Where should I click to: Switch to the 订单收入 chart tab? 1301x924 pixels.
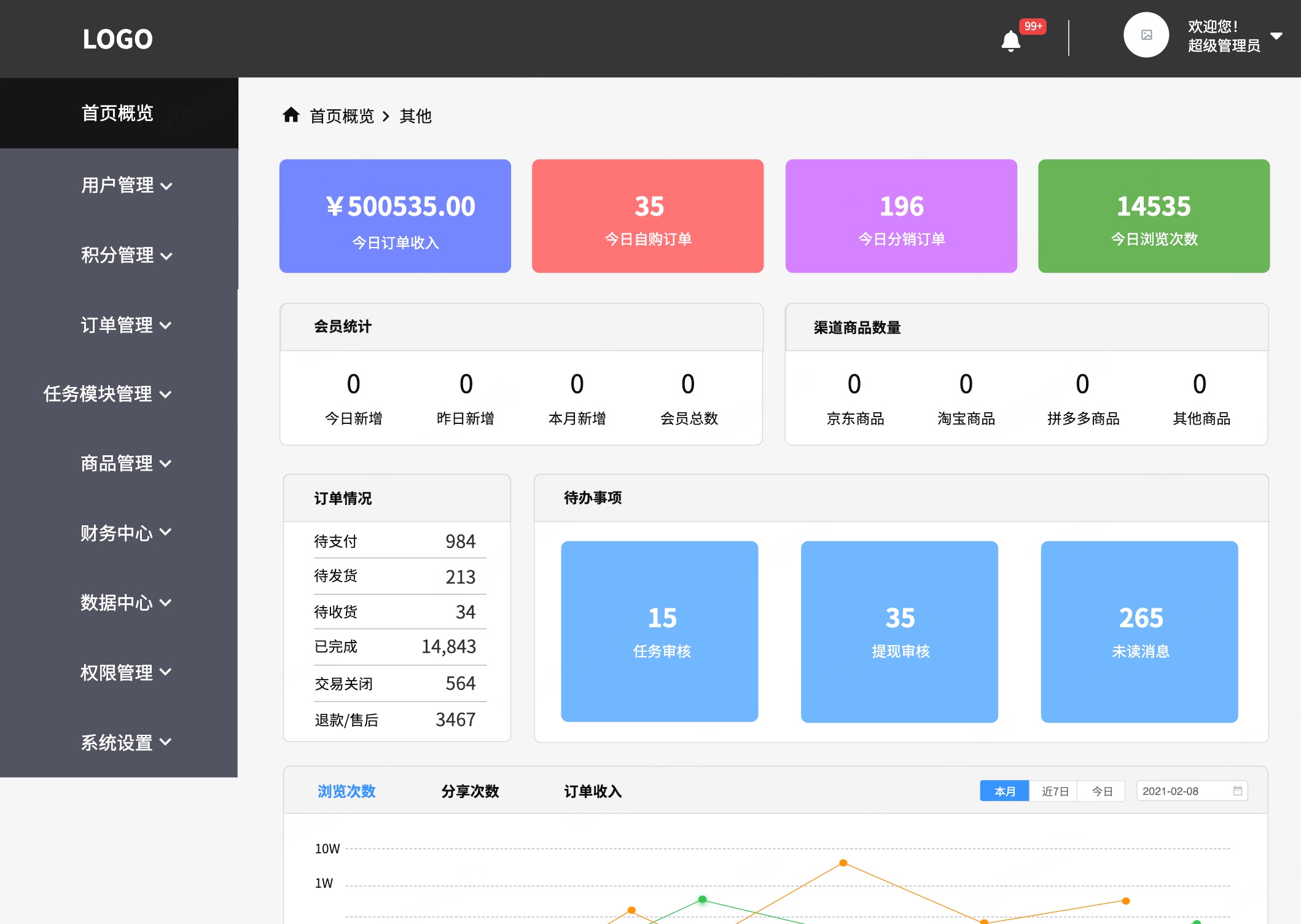(593, 791)
